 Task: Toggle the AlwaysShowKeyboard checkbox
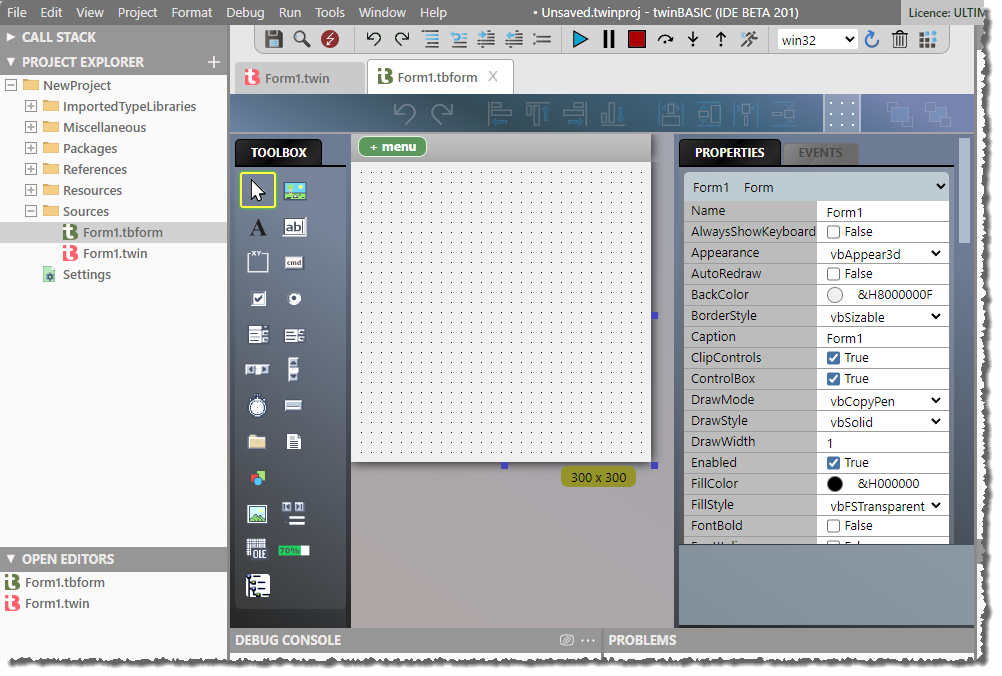(x=833, y=232)
